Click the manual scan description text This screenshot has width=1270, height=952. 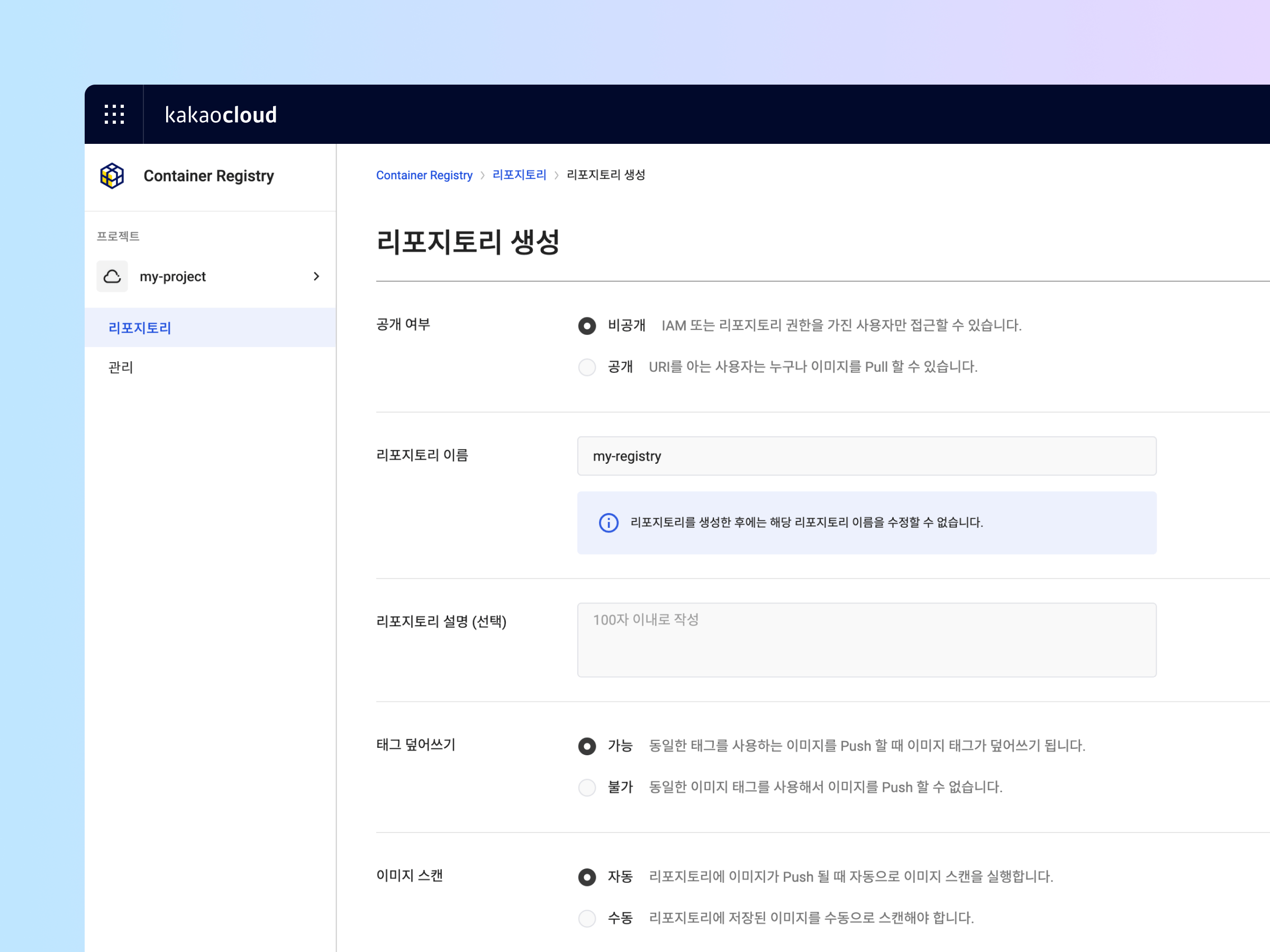click(811, 919)
